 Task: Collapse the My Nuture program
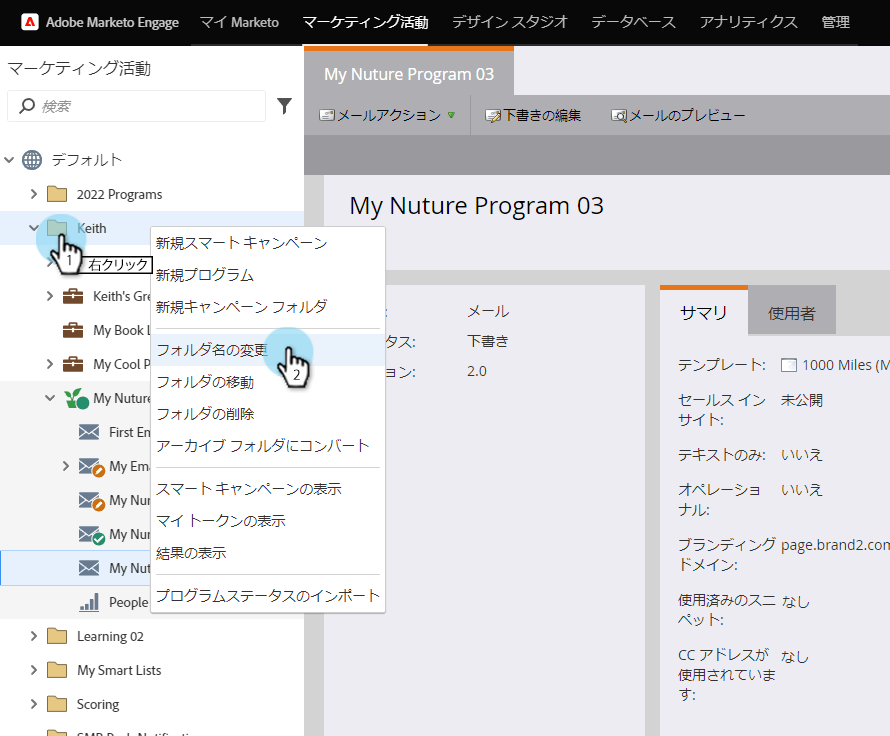(x=50, y=398)
